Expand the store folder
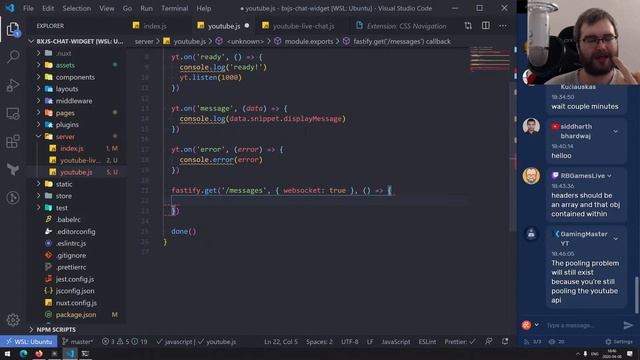The height and width of the screenshot is (360, 640). coord(39,196)
